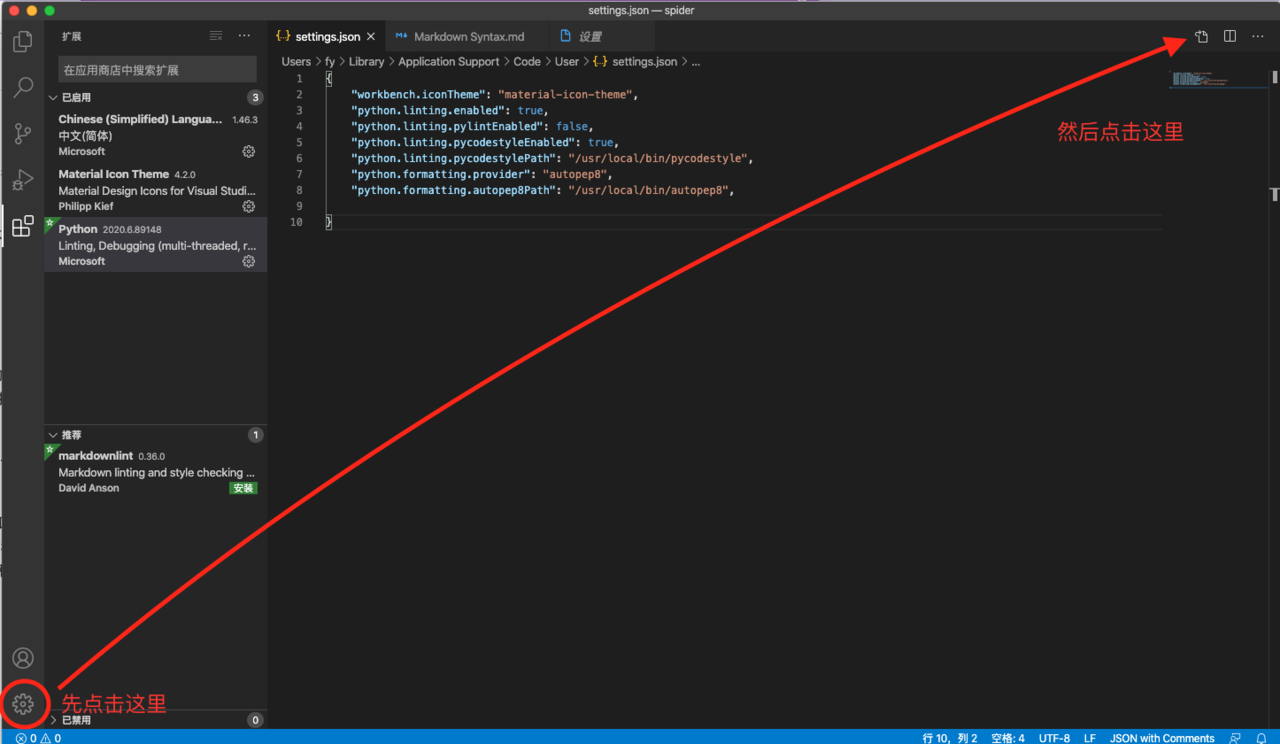
Task: Click User breadcrumb segment
Action: click(567, 62)
